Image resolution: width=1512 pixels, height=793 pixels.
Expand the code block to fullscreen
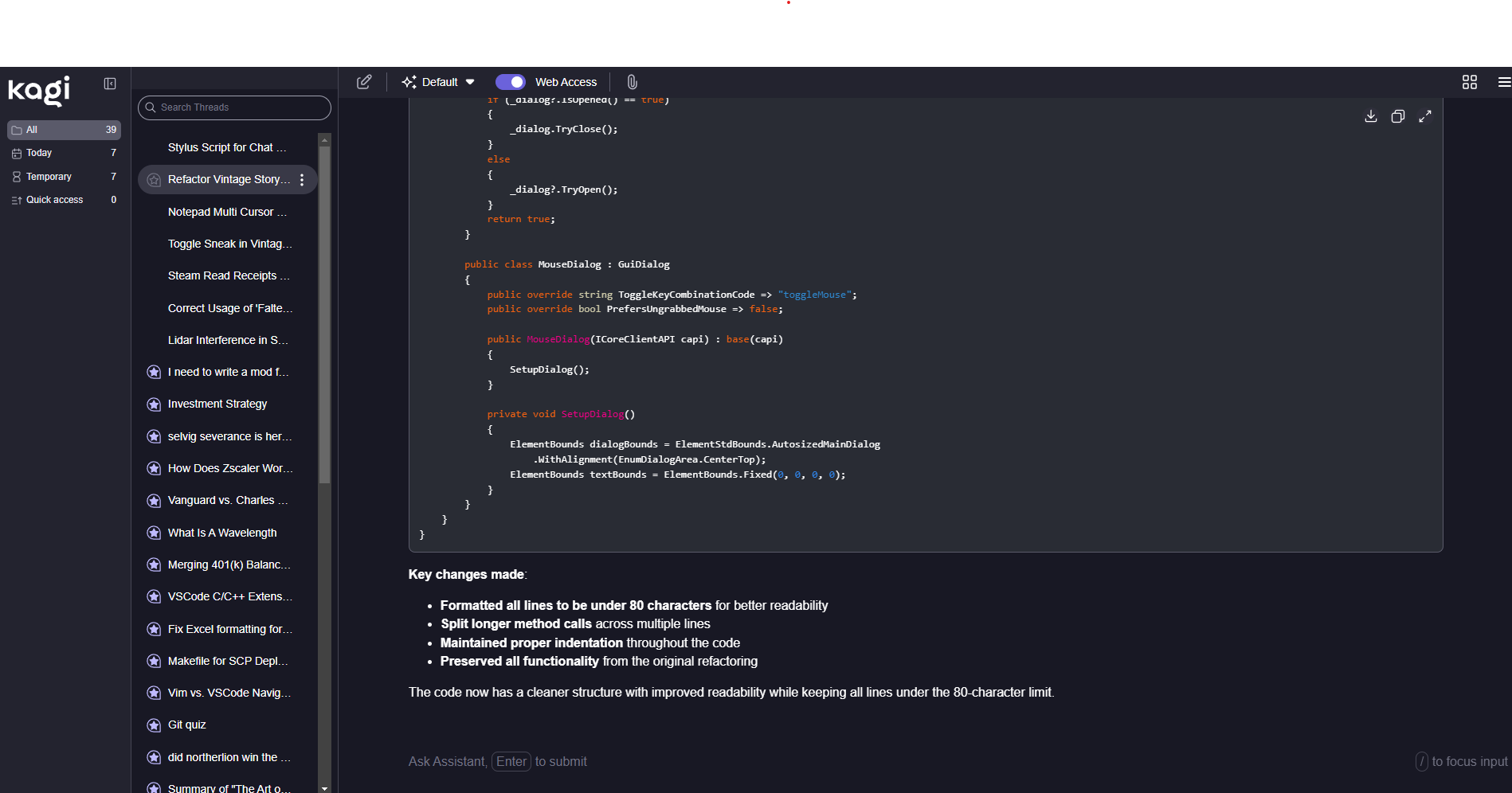tap(1424, 116)
